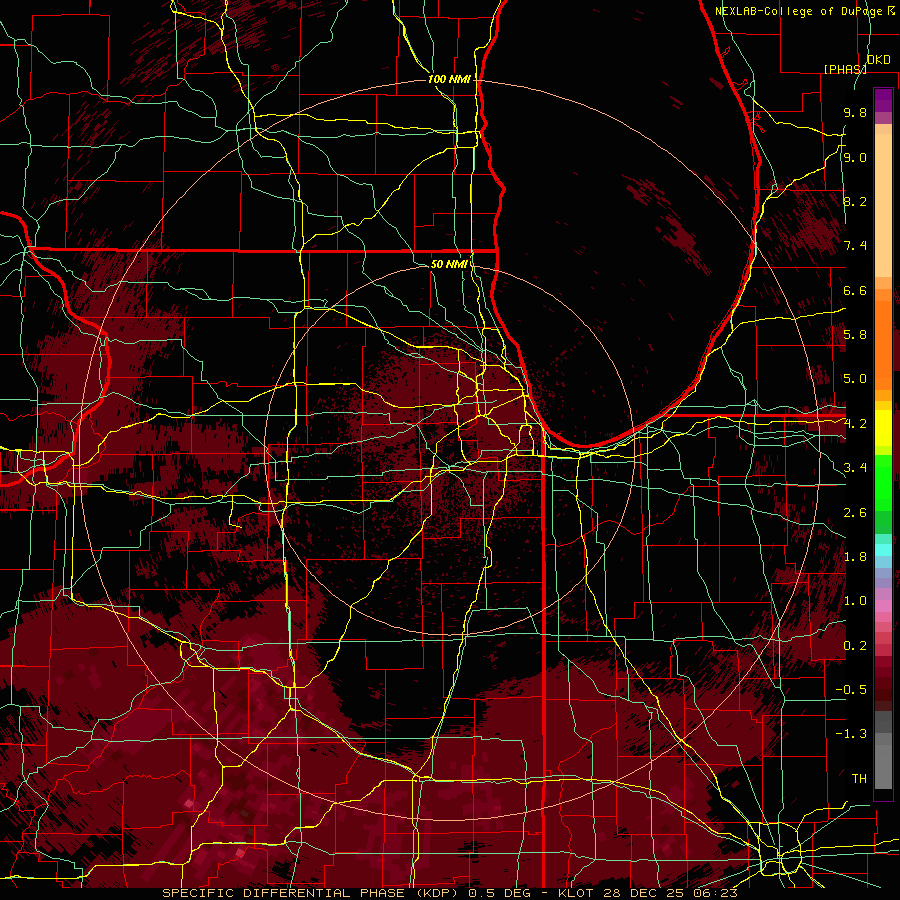The image size is (900, 900).
Task: Click the 9.0 scale value
Action: tap(855, 157)
